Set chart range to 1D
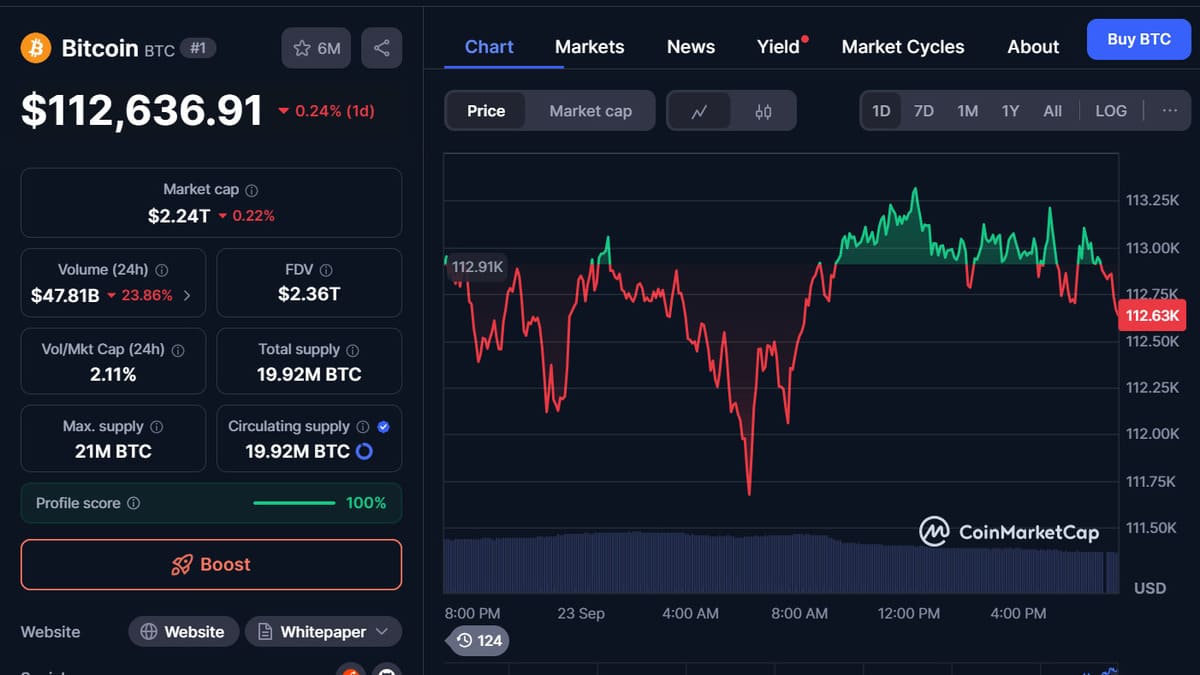This screenshot has width=1200, height=675. [881, 111]
